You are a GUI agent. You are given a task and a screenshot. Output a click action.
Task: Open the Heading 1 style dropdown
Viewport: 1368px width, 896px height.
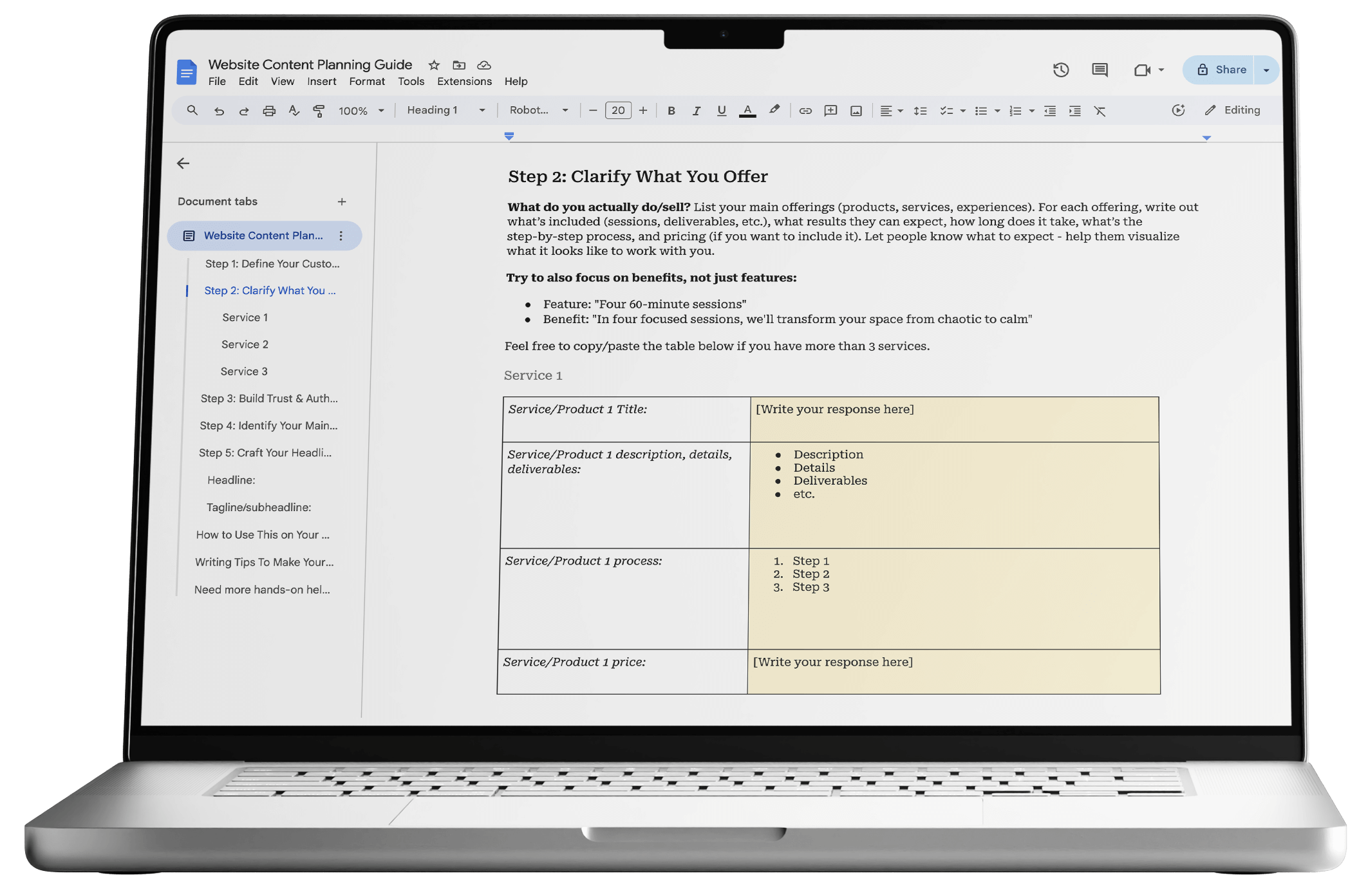tap(445, 110)
